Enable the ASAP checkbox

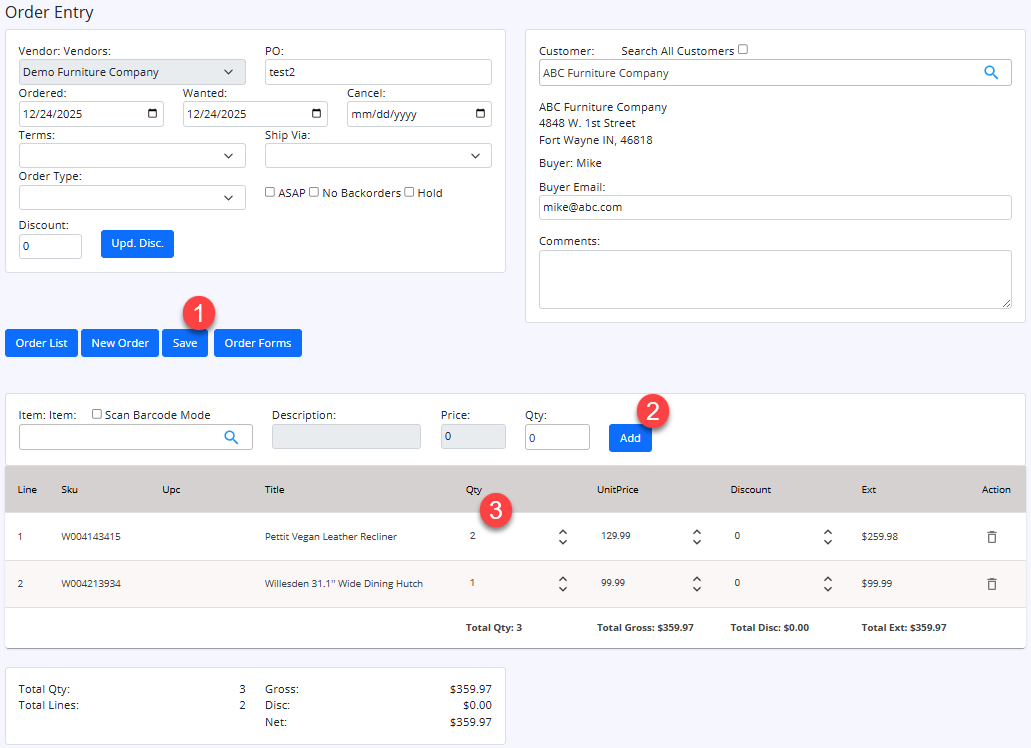270,192
